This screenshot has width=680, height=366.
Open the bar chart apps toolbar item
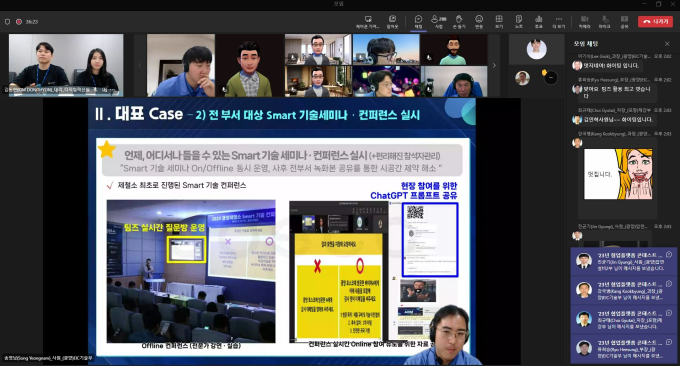tap(539, 21)
